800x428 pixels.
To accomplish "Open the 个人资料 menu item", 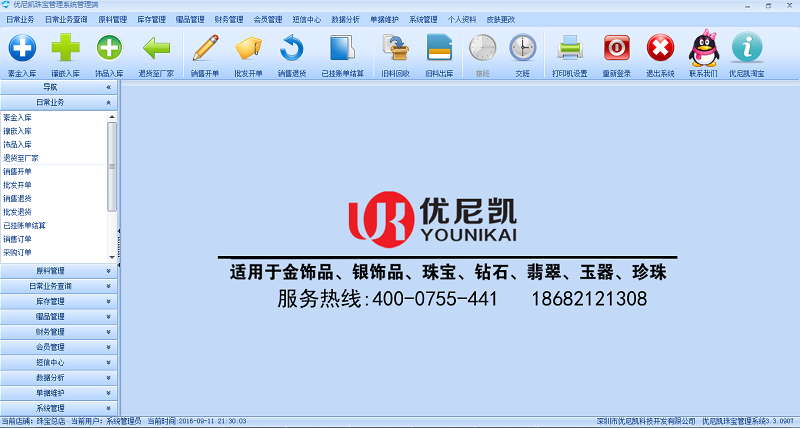I will coord(462,19).
